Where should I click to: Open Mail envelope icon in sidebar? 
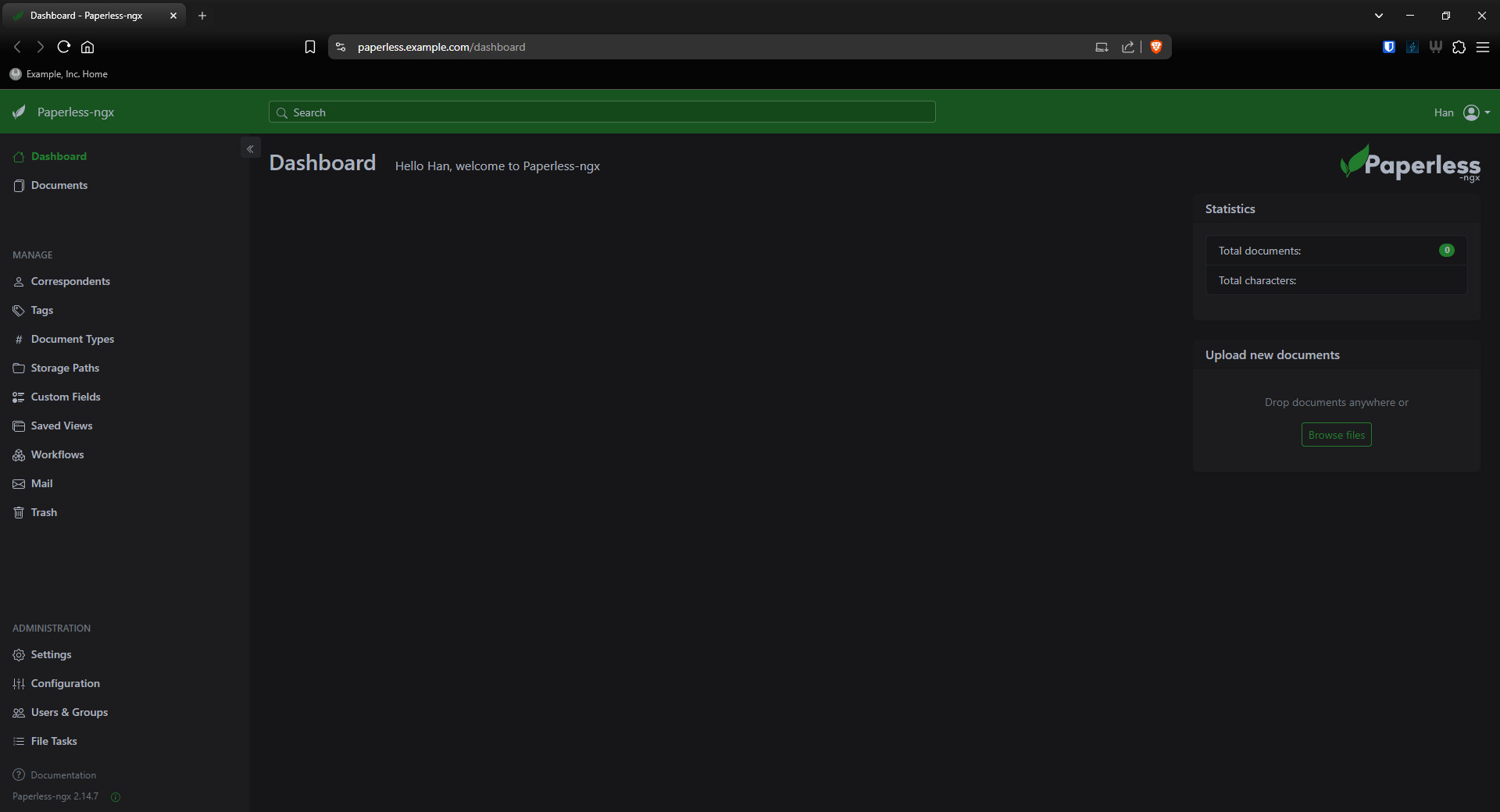click(19, 484)
